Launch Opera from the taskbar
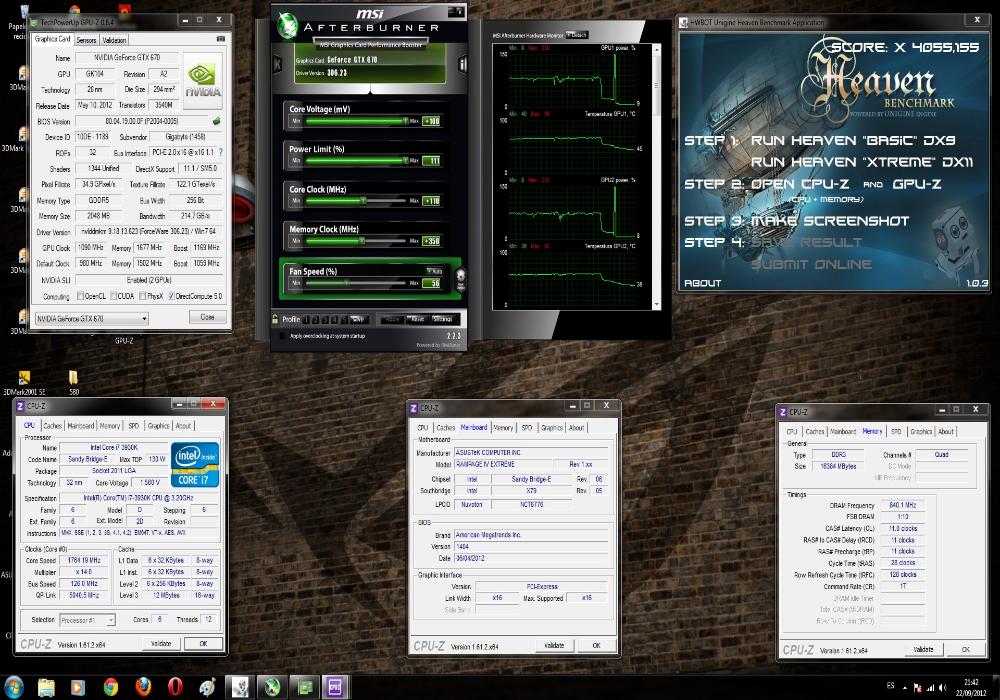This screenshot has width=1000, height=700. point(175,687)
